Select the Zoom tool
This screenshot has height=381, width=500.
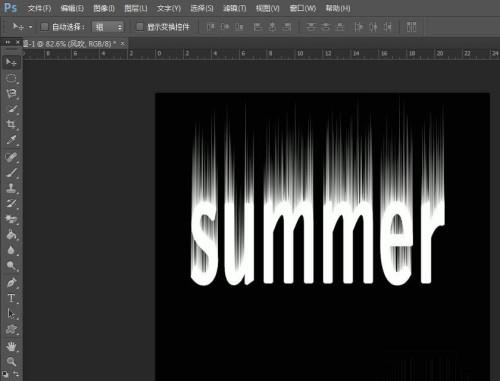point(11,361)
